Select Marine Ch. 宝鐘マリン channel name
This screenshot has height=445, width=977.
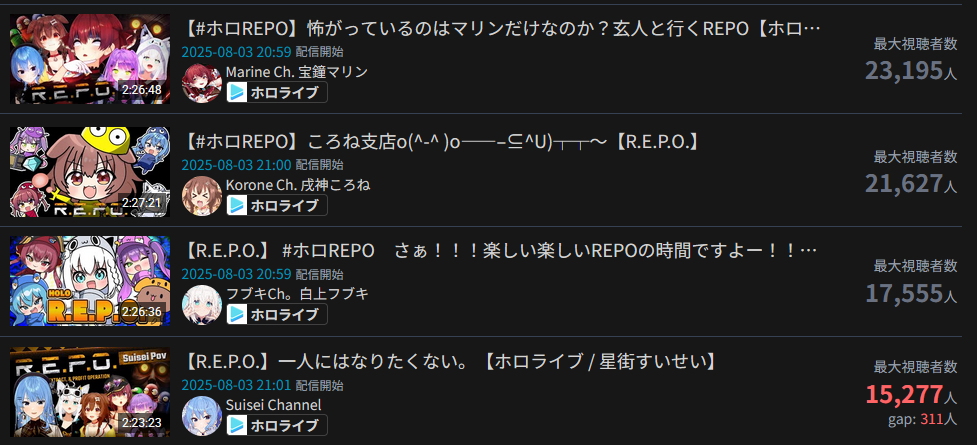297,72
